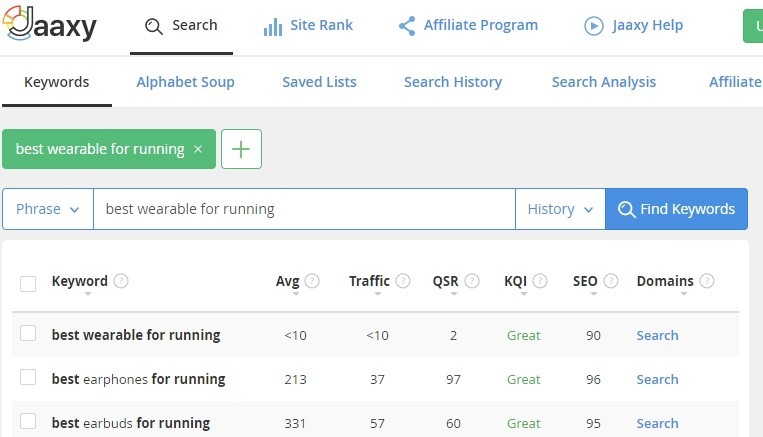763x437 pixels.
Task: Click the QSR value 97
Action: 453,379
